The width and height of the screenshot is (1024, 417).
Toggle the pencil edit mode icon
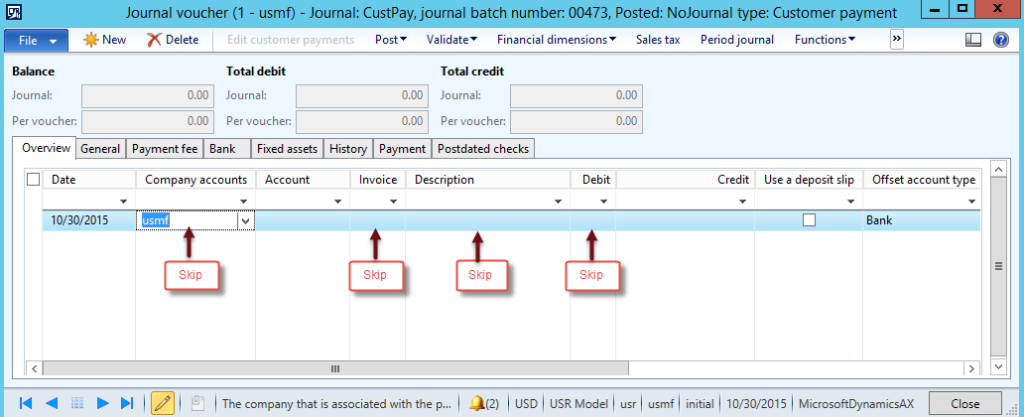163,403
